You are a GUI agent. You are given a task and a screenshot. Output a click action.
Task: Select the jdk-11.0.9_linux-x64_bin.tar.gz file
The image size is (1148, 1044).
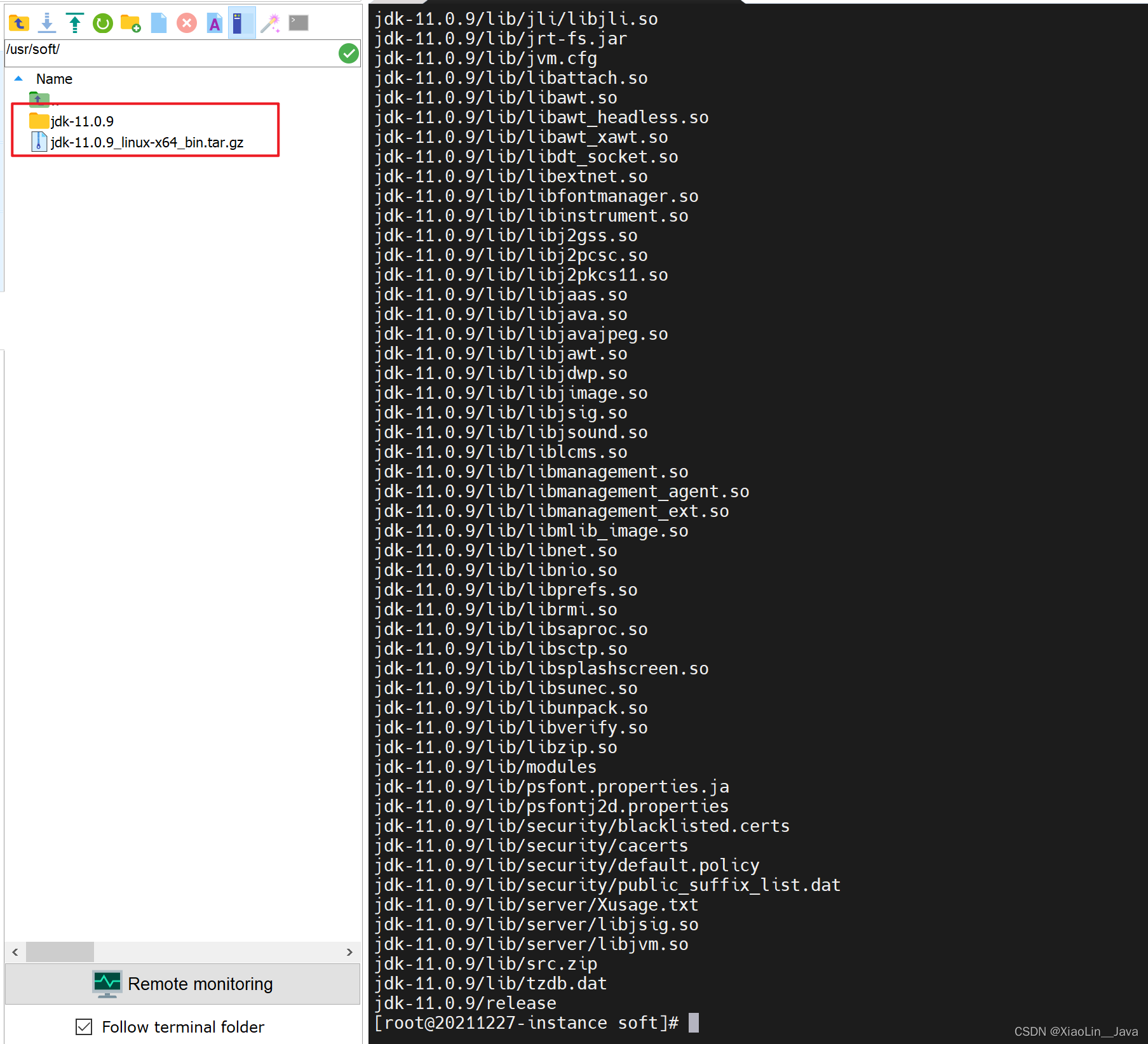click(147, 142)
